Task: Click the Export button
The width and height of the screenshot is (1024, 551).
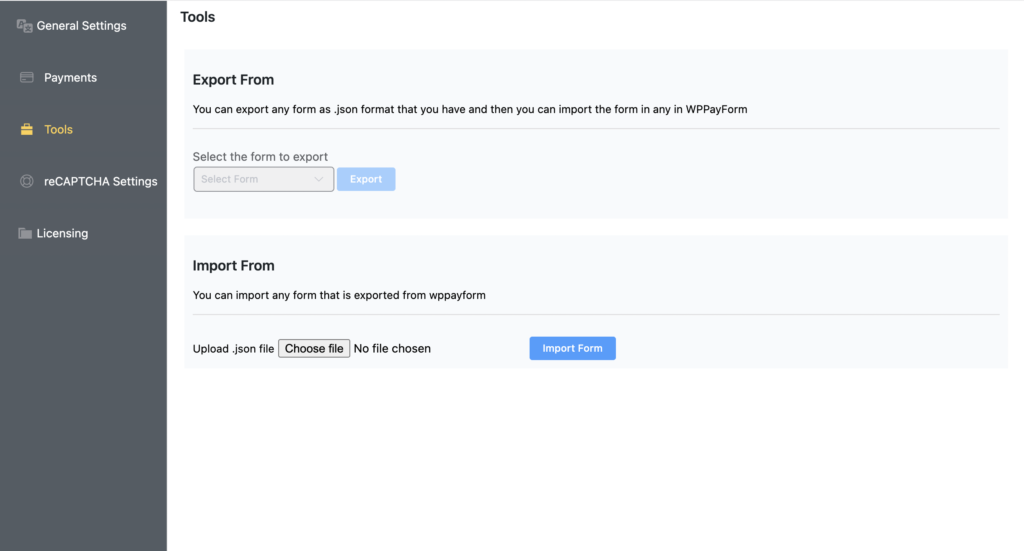Action: (x=366, y=179)
